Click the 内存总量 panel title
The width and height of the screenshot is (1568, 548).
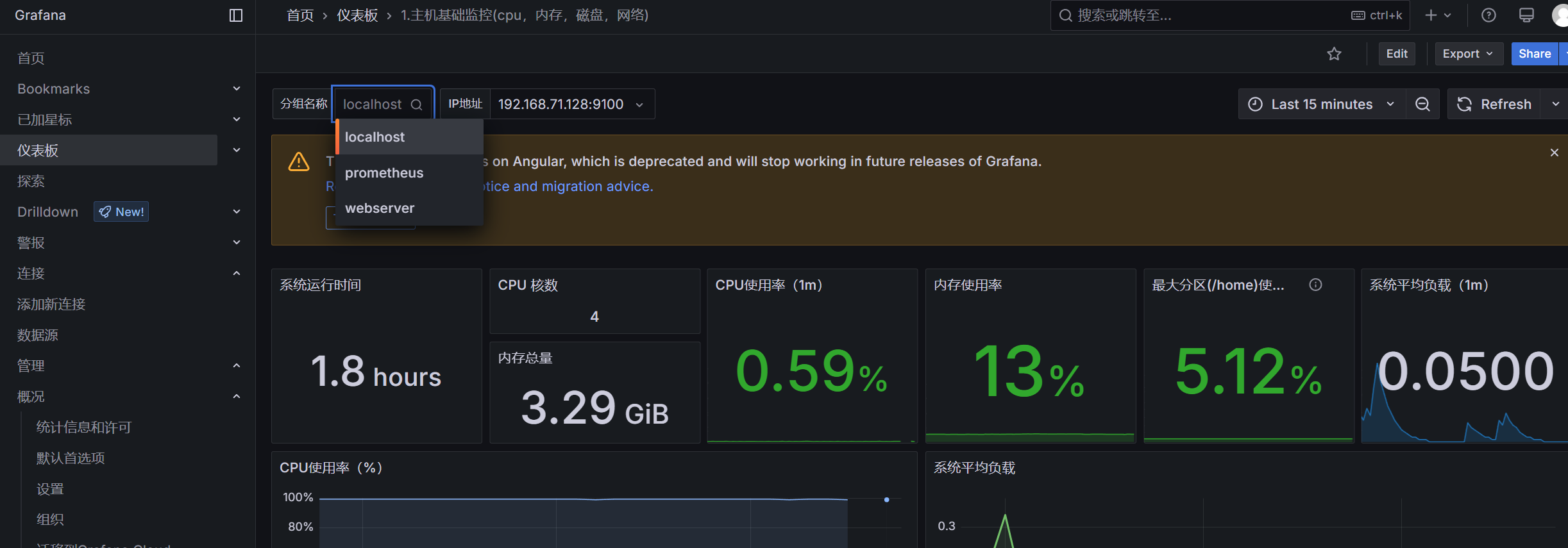(x=525, y=358)
